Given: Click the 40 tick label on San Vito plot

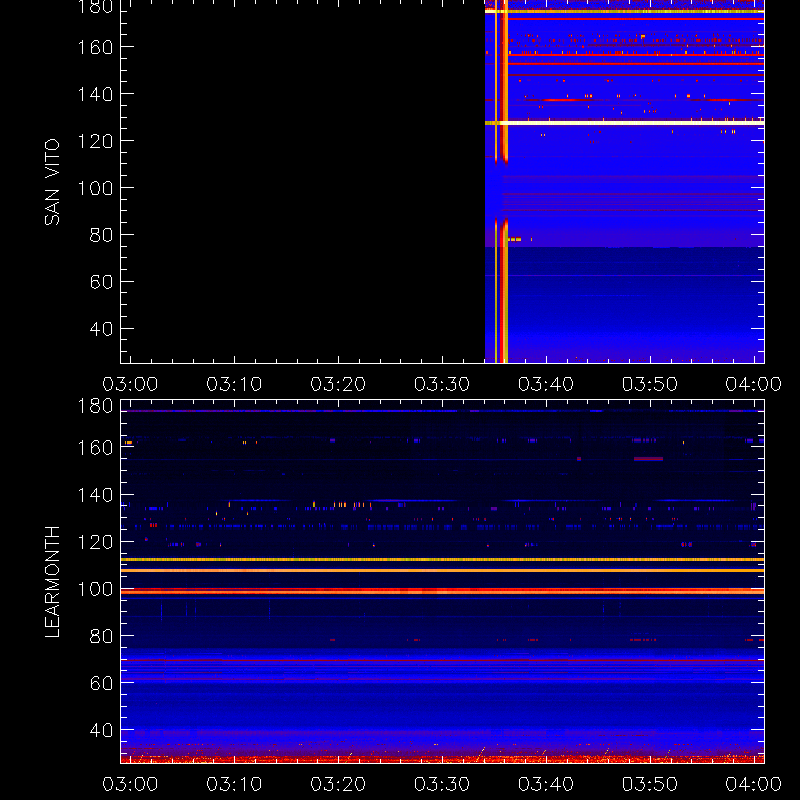Looking at the screenshot, I should 102,329.
